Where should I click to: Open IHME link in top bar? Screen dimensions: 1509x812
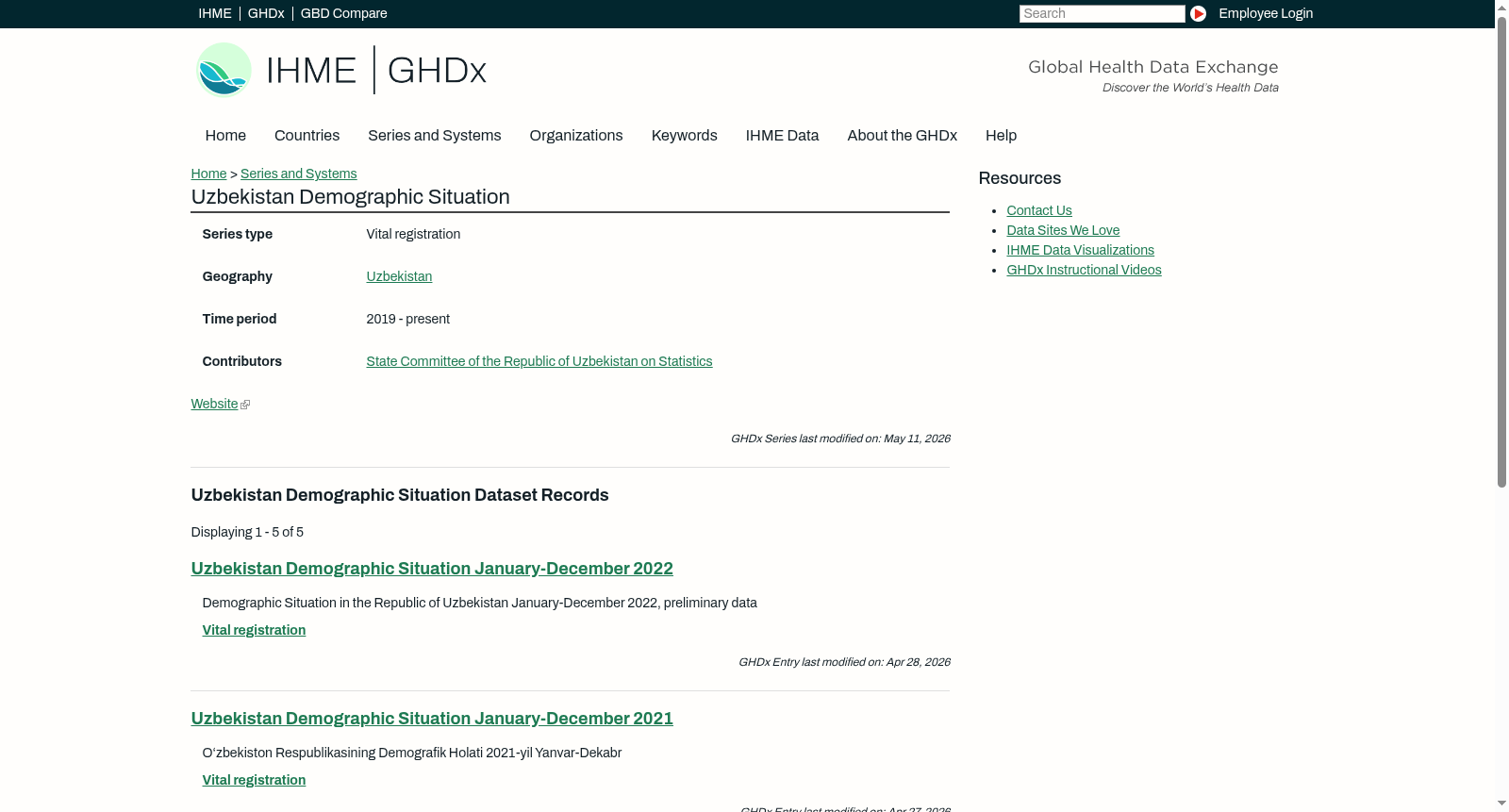tap(215, 13)
